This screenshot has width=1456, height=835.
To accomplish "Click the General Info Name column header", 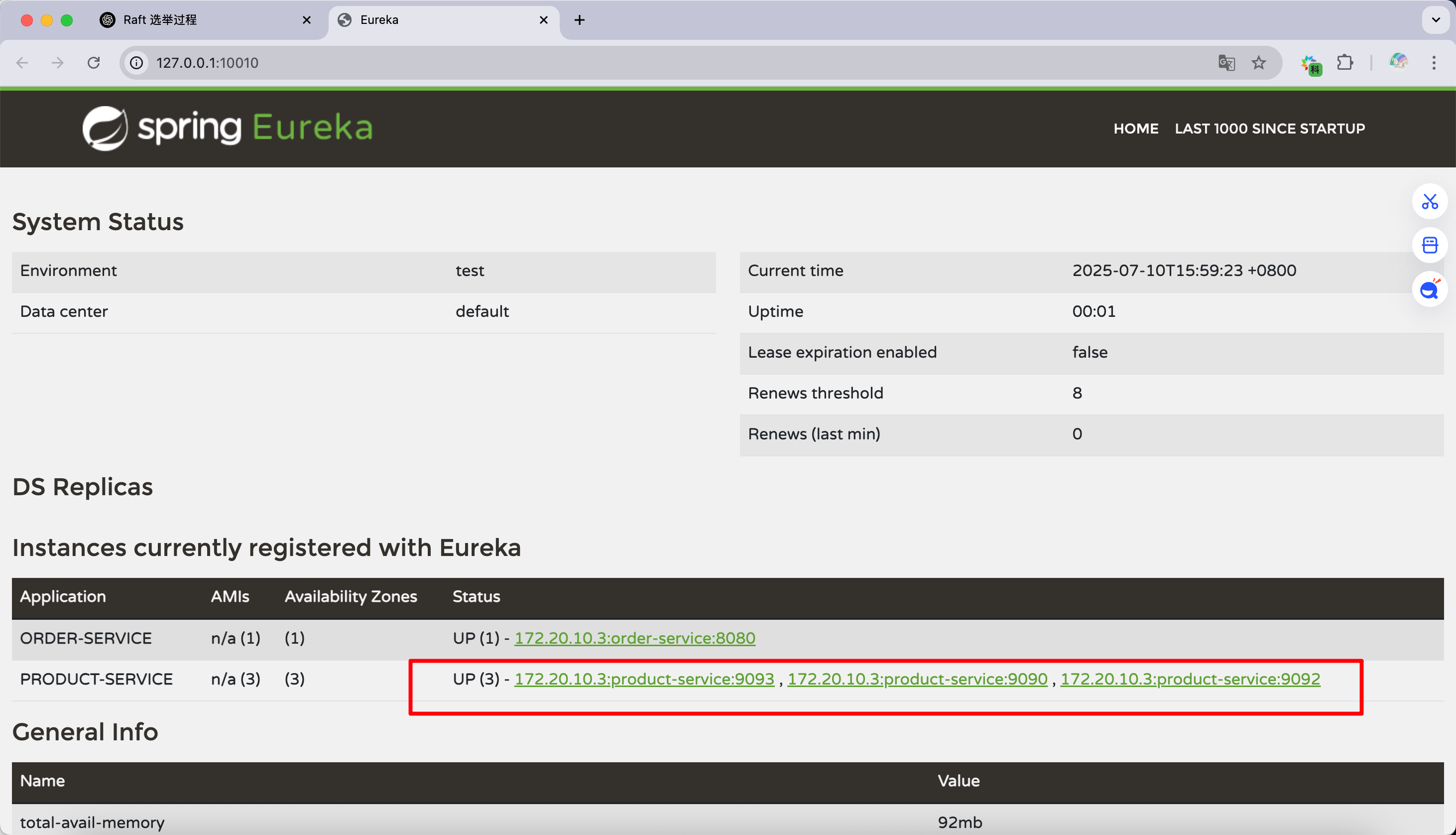I will 42,781.
